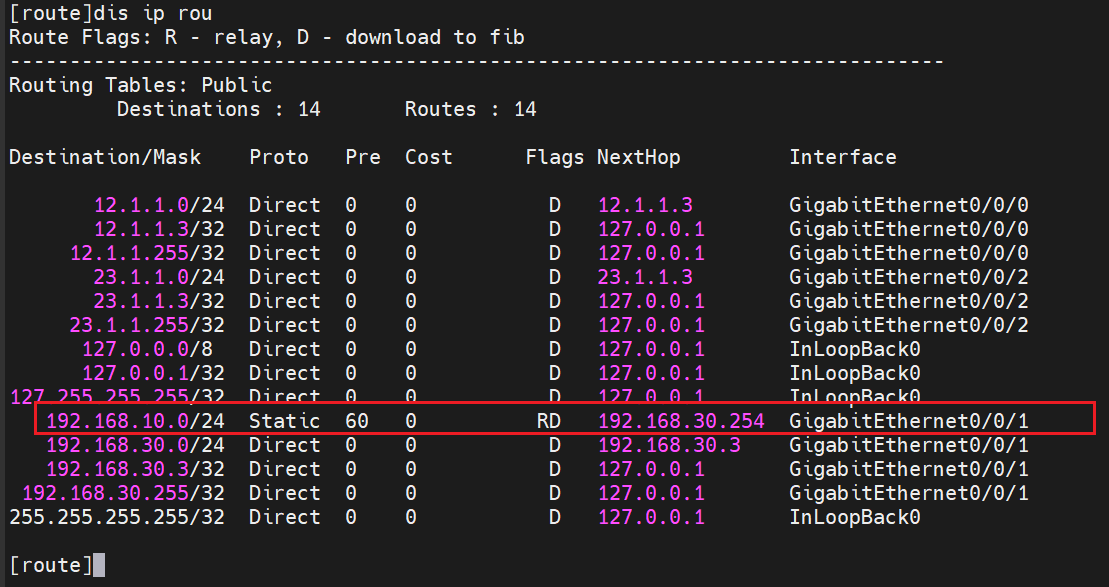Click the 12.1.1.0/24 destination entry
1109x587 pixels.
pos(159,205)
